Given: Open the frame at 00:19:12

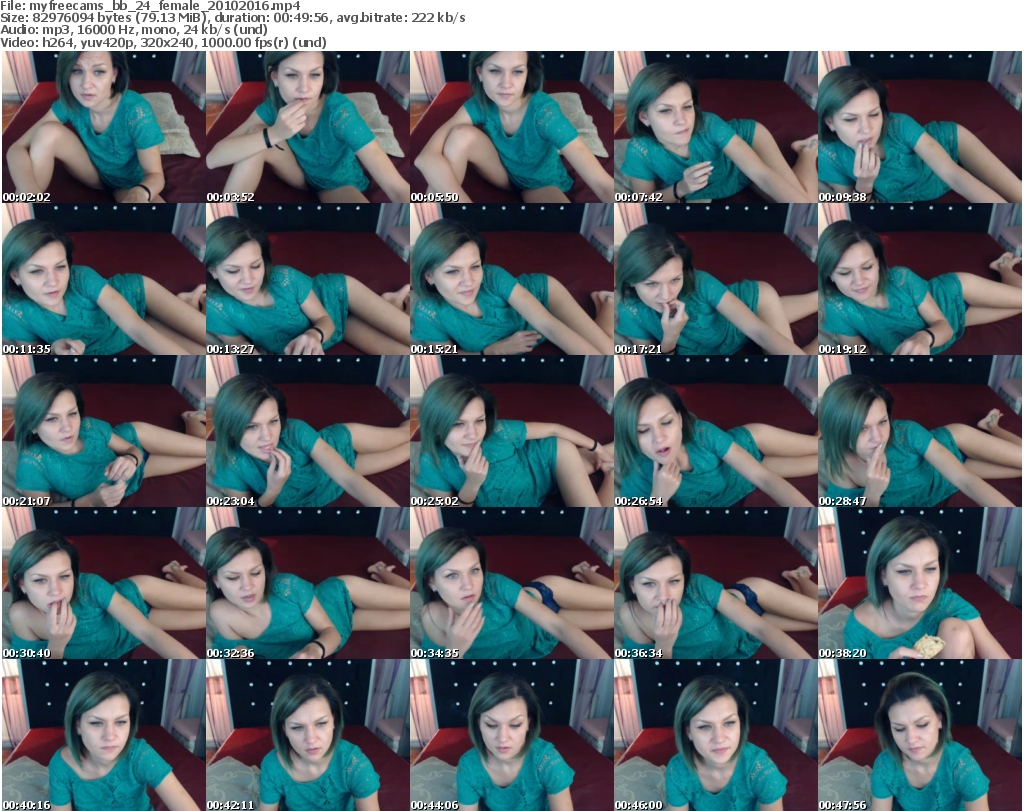Looking at the screenshot, I should click(x=920, y=279).
